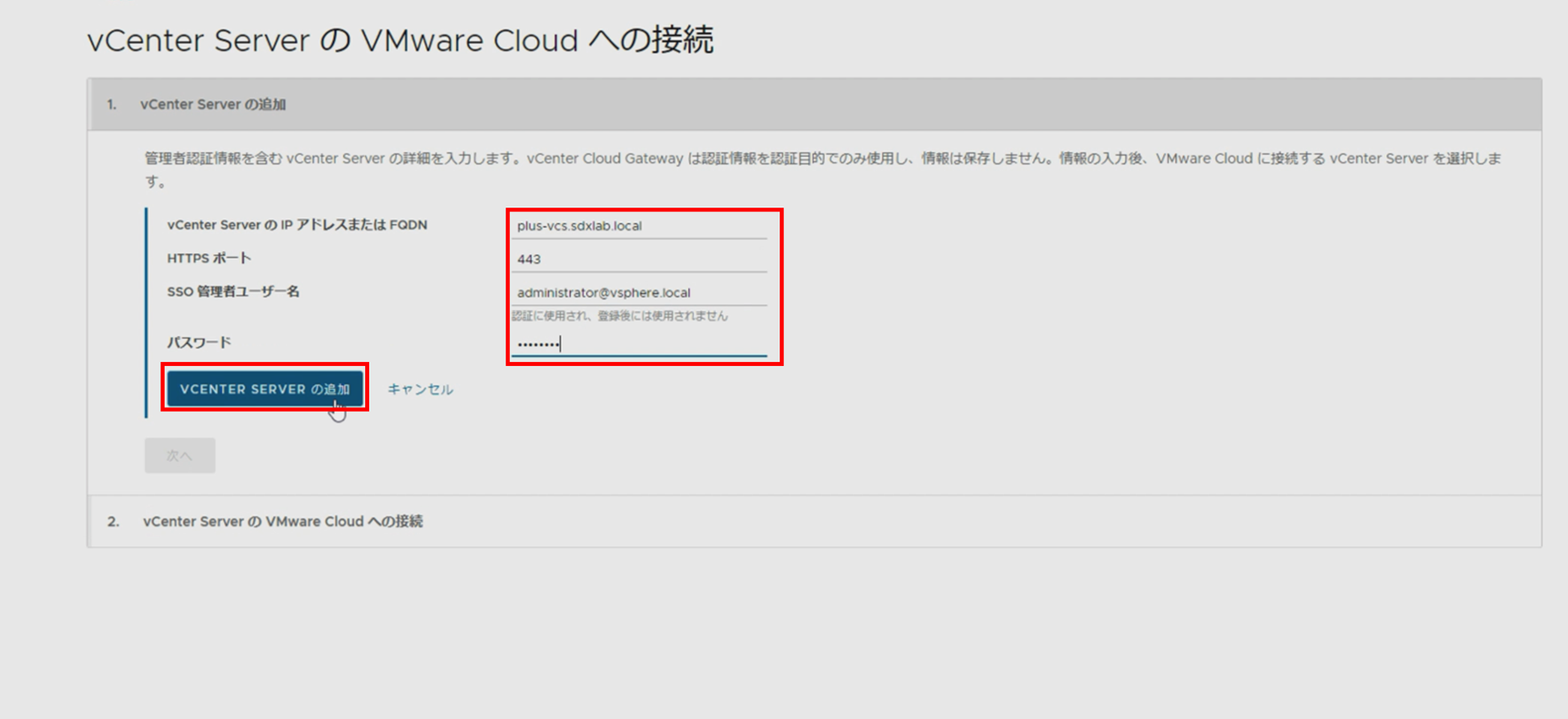Click the VCENTER SERVER の追加 button
The width and height of the screenshot is (1568, 719).
tap(265, 389)
